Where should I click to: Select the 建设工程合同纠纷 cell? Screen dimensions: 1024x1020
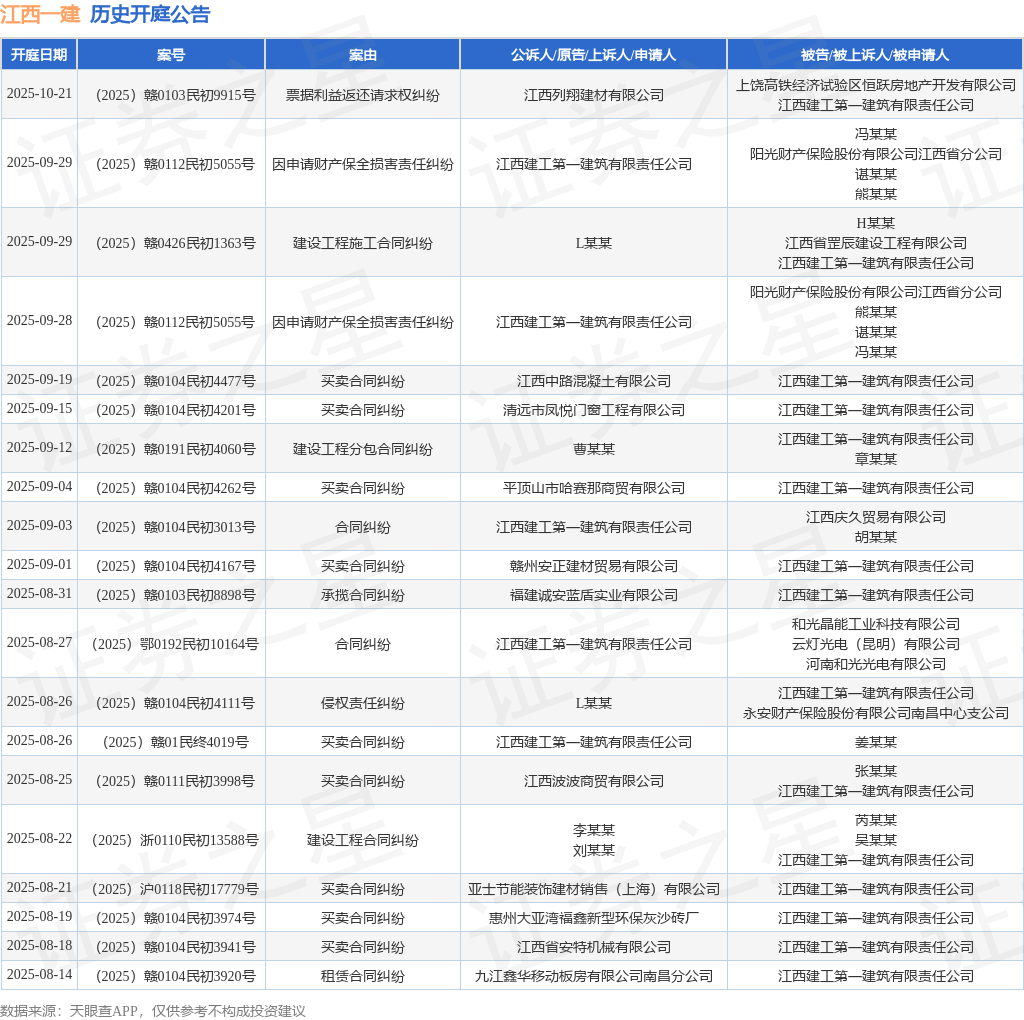pos(362,840)
